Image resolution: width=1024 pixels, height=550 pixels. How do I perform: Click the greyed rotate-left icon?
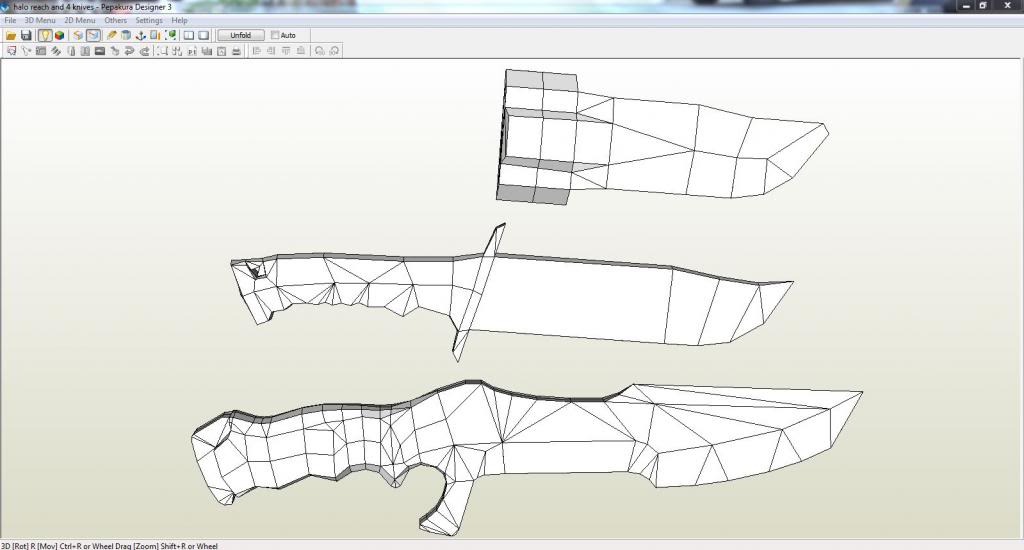coord(319,51)
